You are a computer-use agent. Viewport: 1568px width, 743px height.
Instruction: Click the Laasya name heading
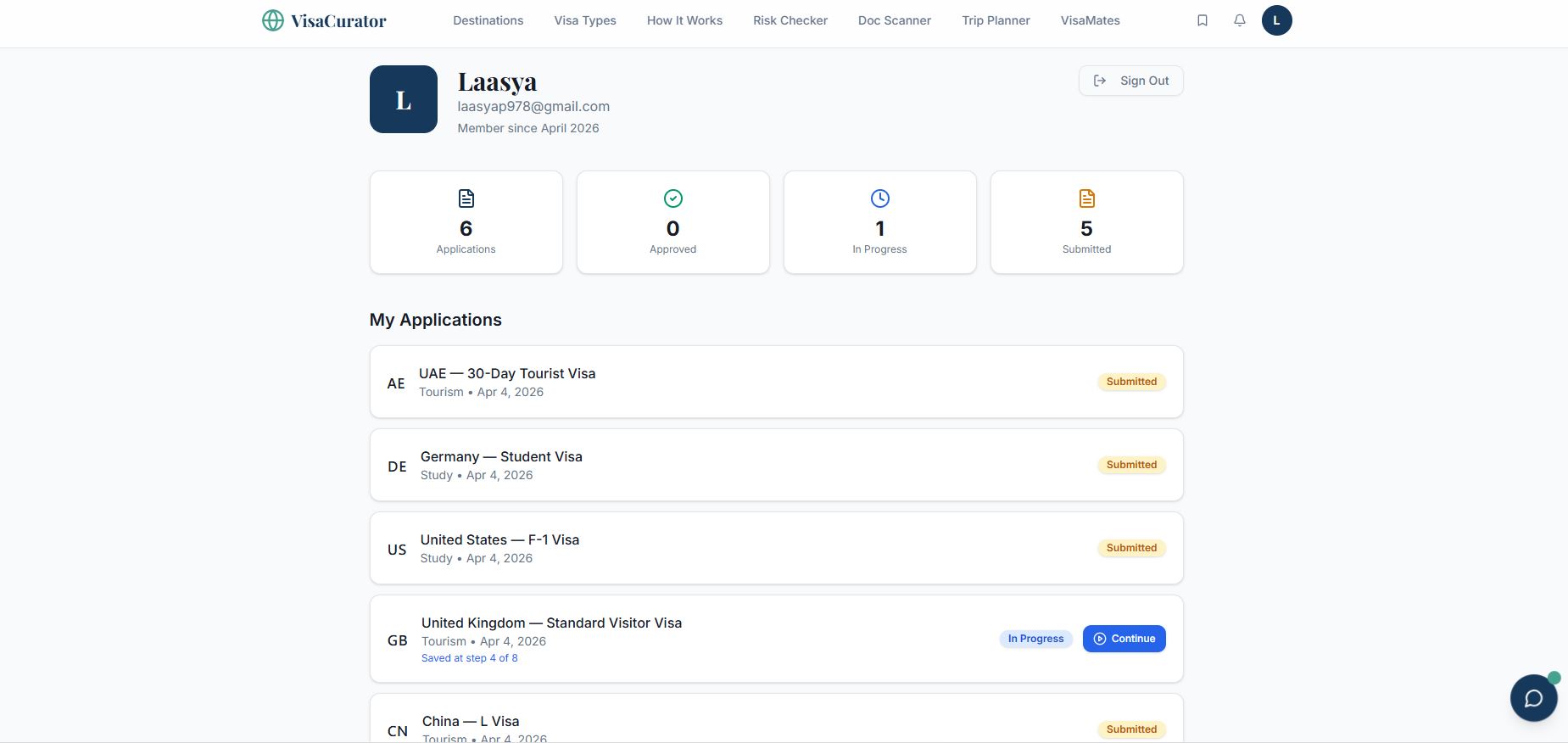(x=497, y=82)
